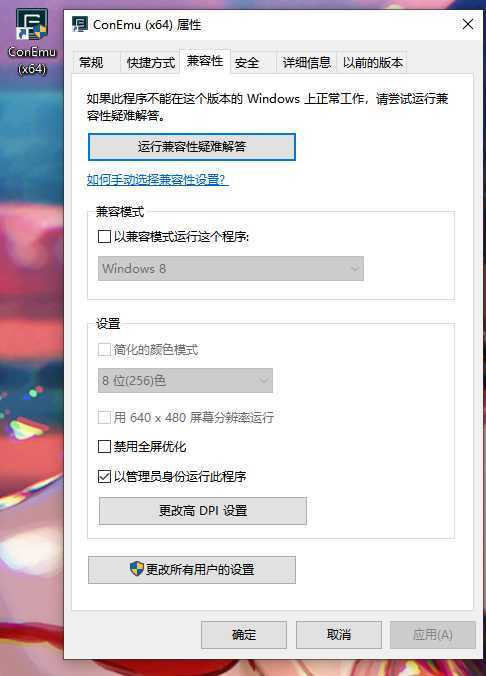The width and height of the screenshot is (486, 676).
Task: Toggle 禁用全屏优化 checkbox
Action: [104, 446]
